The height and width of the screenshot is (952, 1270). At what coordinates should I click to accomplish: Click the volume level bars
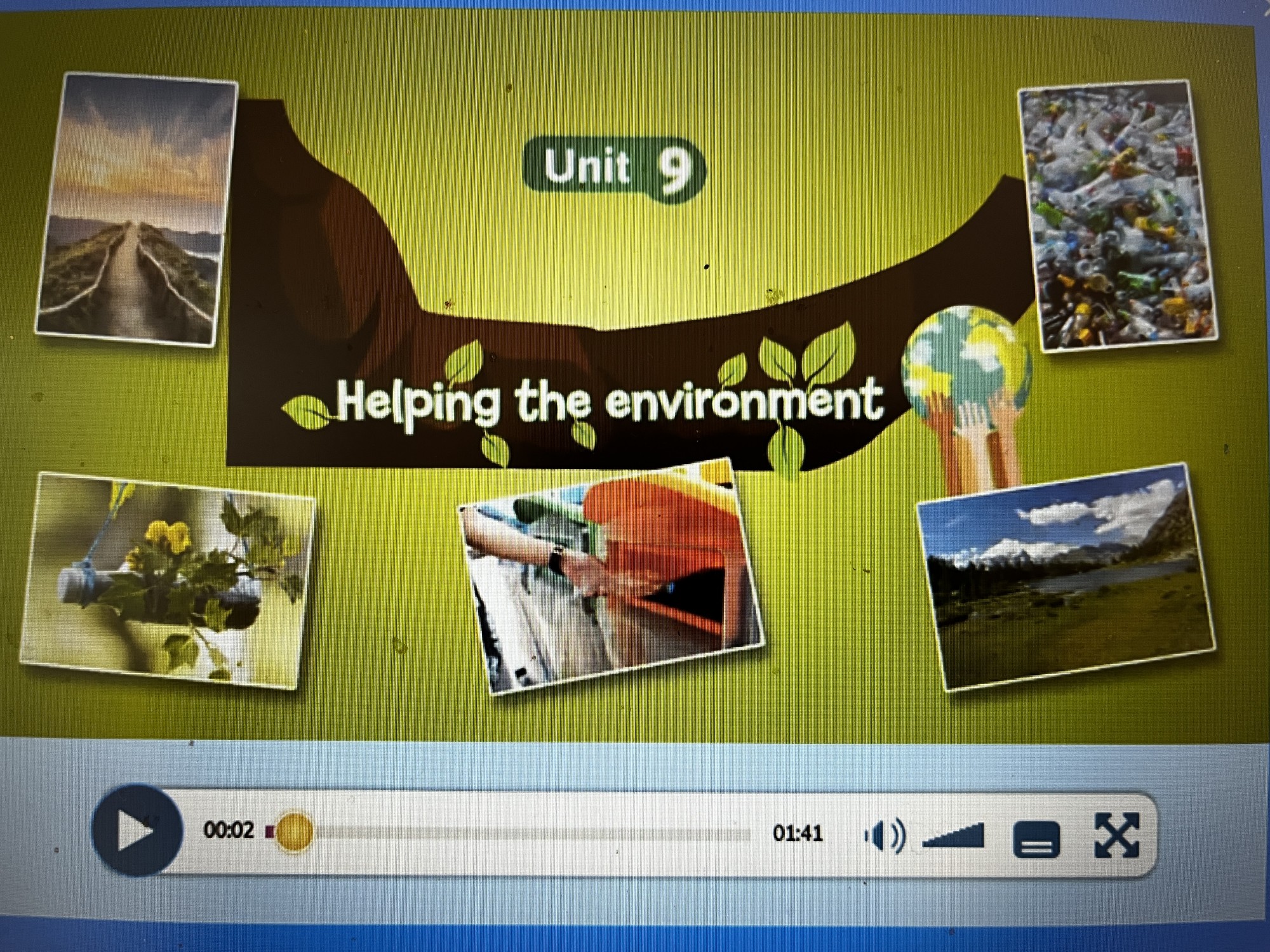(x=954, y=836)
